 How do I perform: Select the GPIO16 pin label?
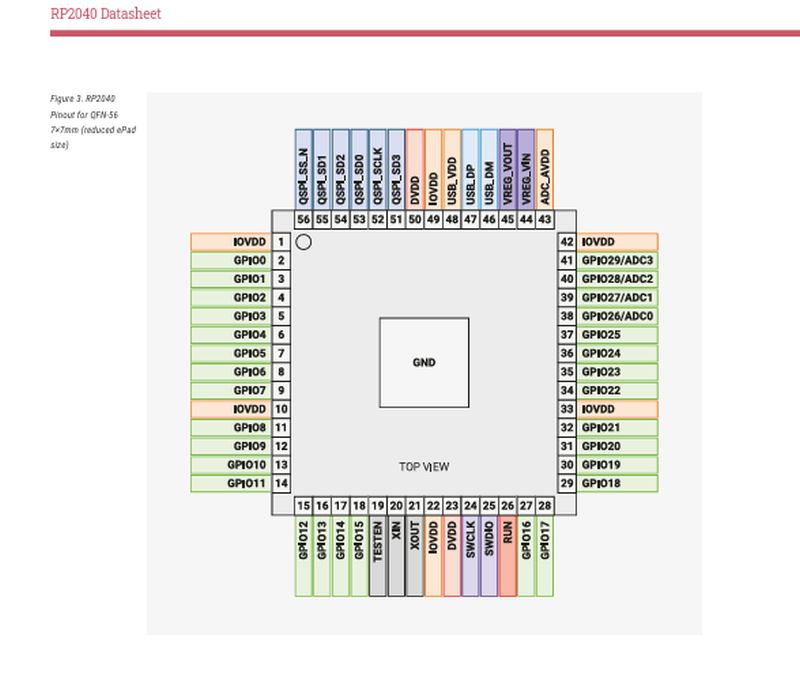pyautogui.click(x=526, y=556)
